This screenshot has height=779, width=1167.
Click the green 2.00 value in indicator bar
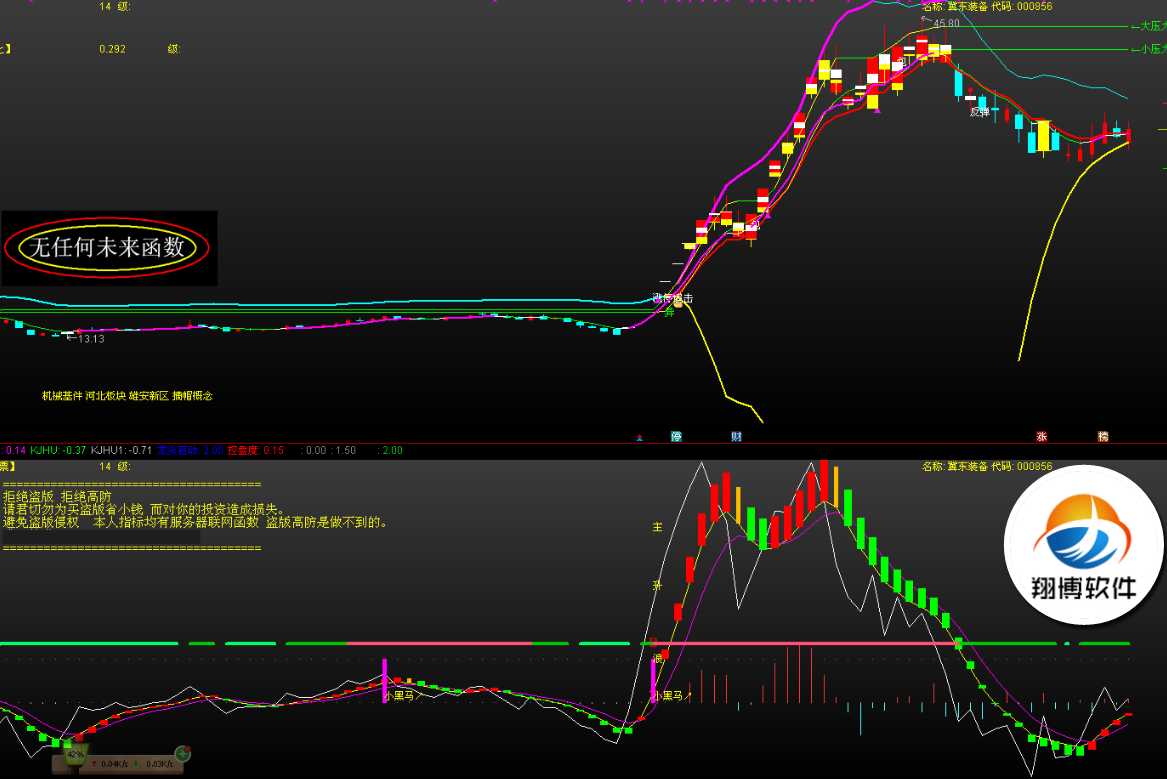(x=390, y=450)
